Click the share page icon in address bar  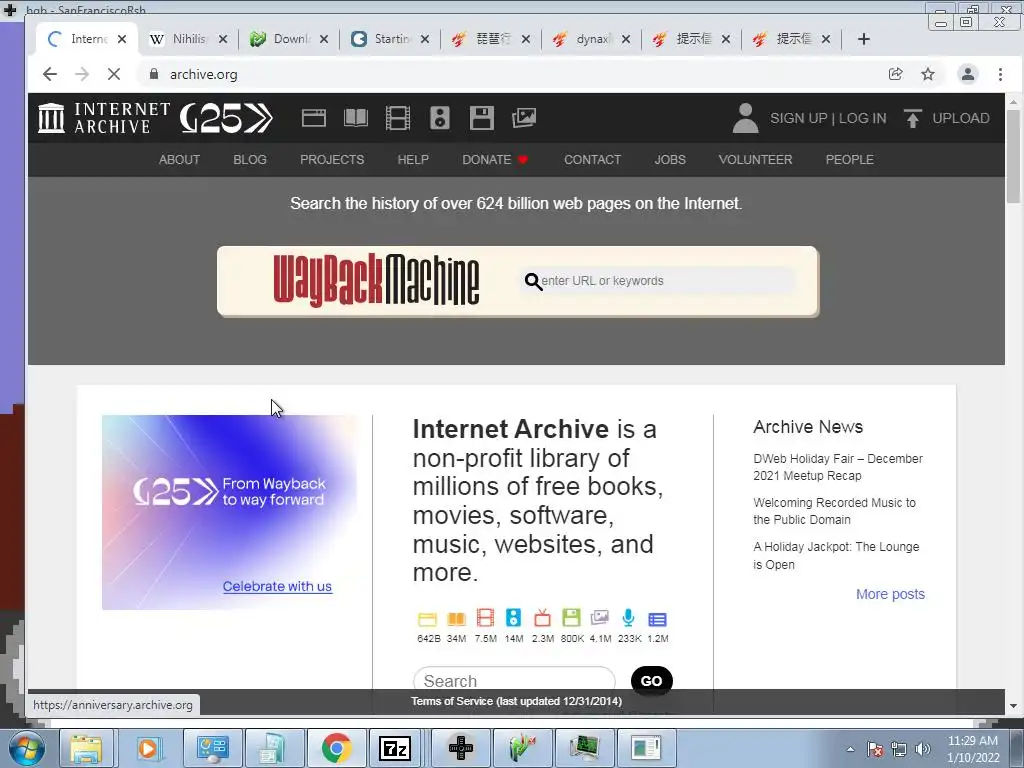[895, 74]
